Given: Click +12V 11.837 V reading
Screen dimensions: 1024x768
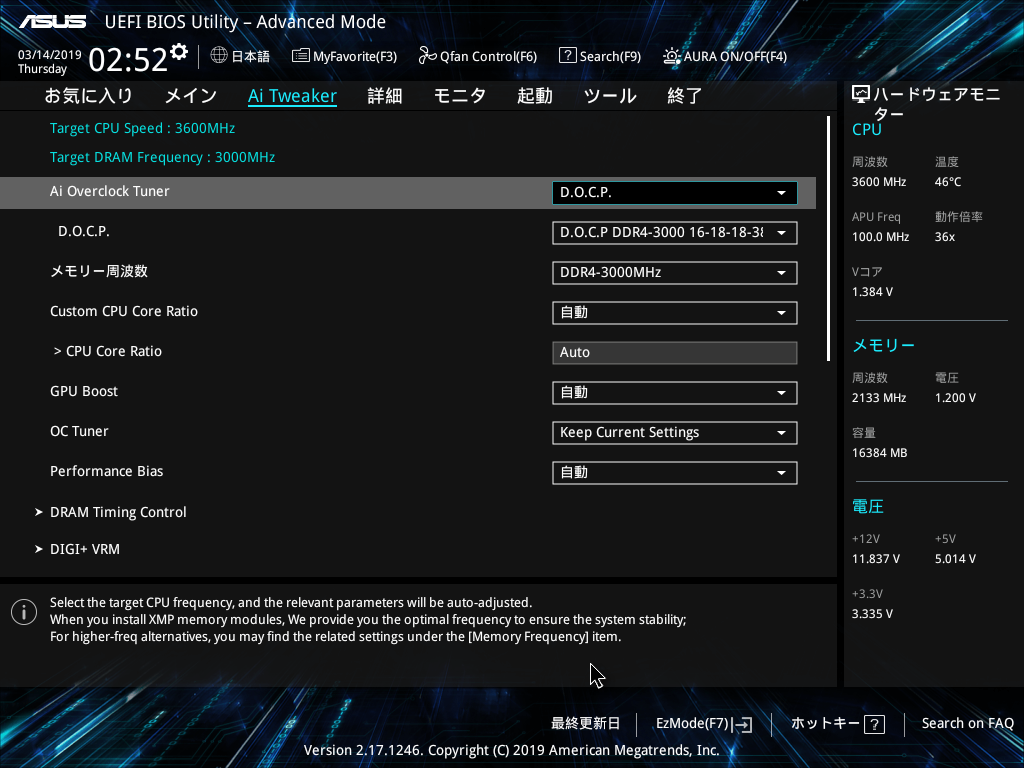Looking at the screenshot, I should [x=876, y=559].
